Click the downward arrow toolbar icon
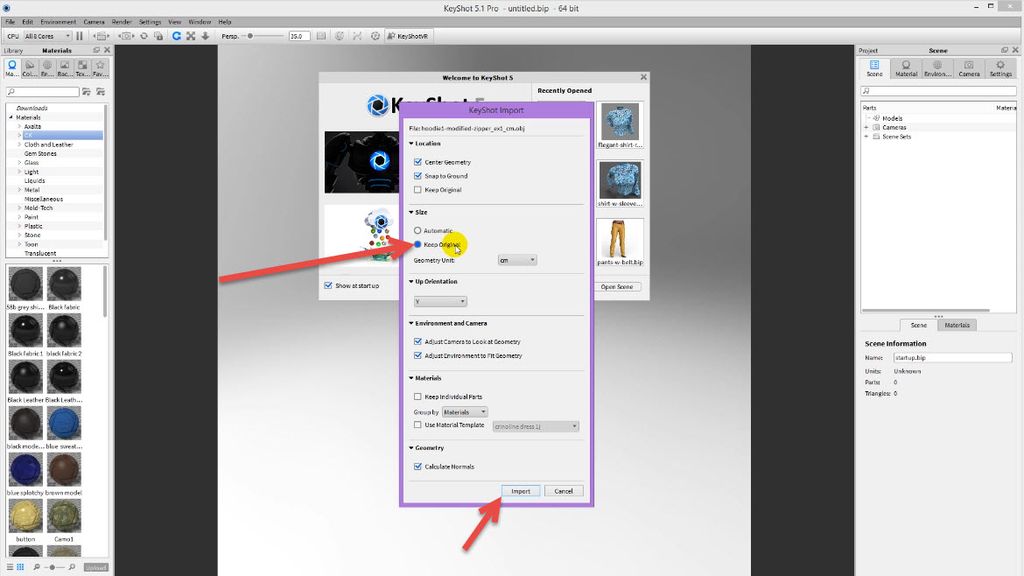Viewport: 1024px width, 576px height. point(205,36)
